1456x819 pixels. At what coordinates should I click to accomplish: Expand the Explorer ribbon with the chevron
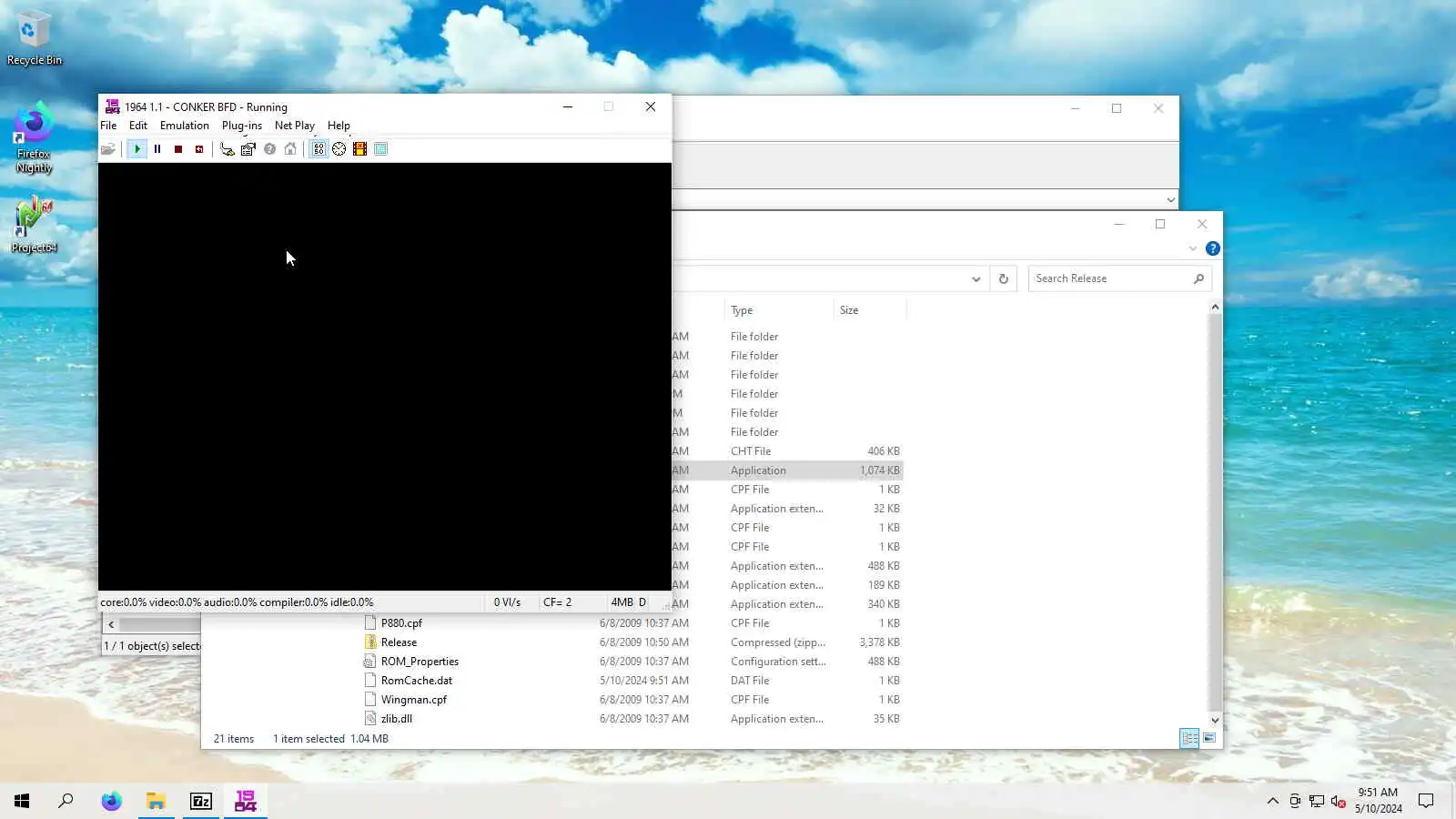pos(1193,248)
